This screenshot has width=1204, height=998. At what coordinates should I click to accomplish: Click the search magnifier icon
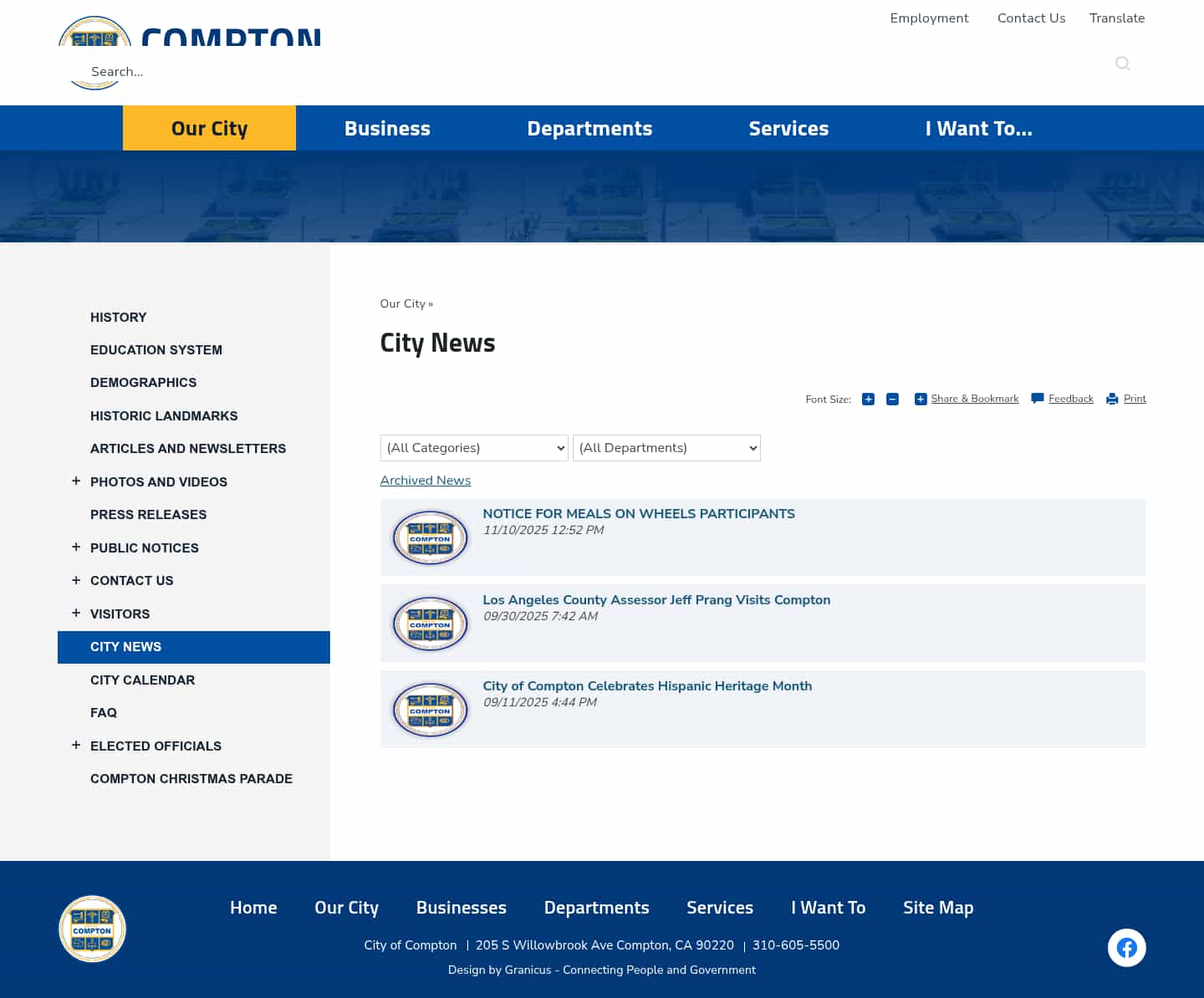pyautogui.click(x=1123, y=64)
